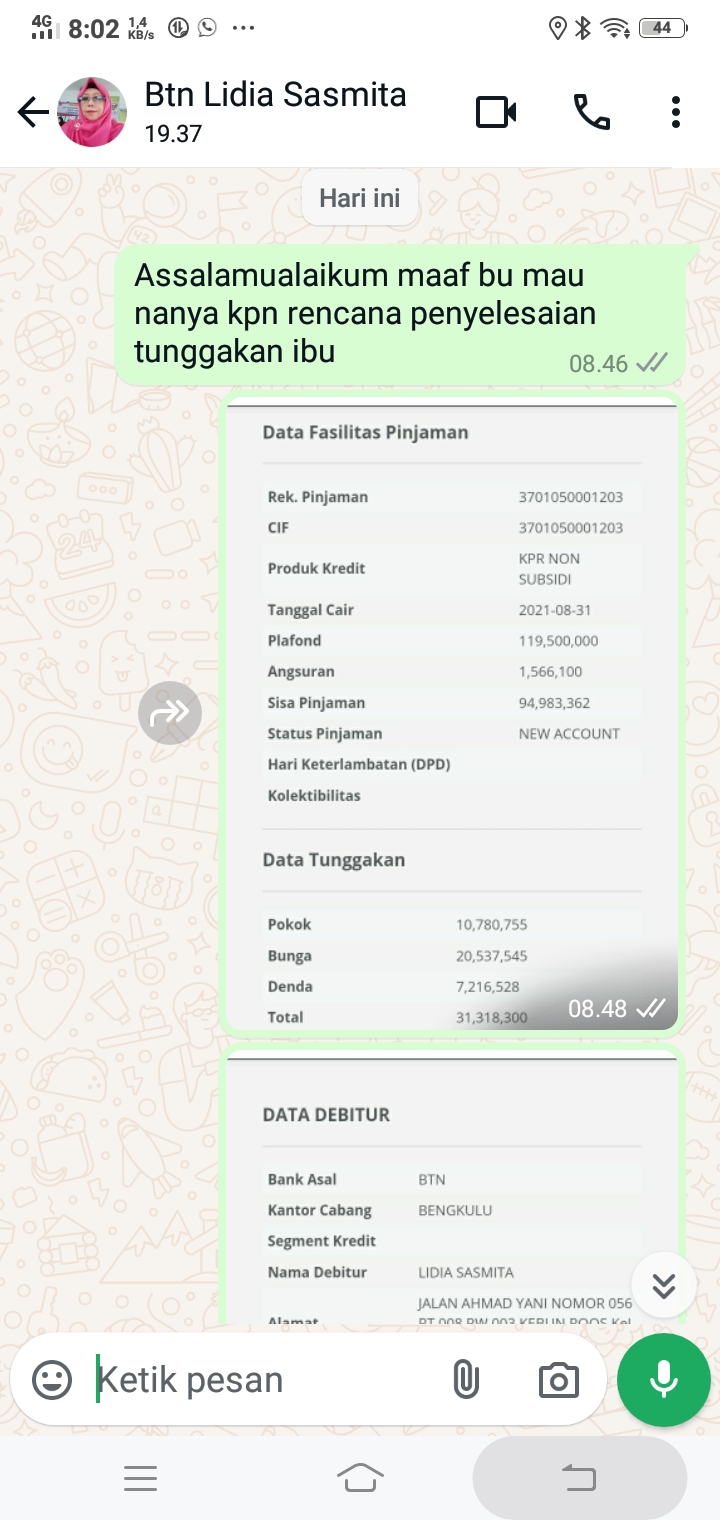Screen dimensions: 720x1520
Task: Tap the double chevron to scroll to latest messages
Action: pyautogui.click(x=663, y=1285)
